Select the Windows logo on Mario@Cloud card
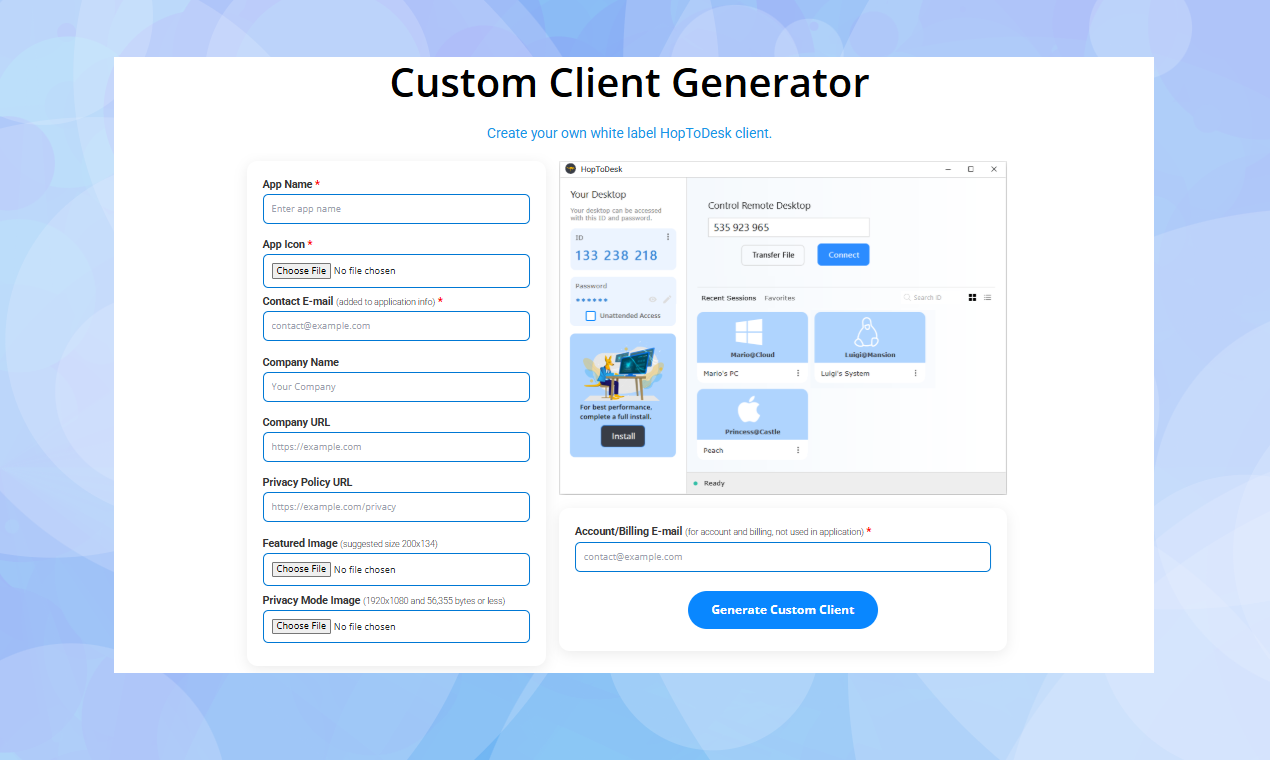This screenshot has width=1270, height=760. [x=749, y=333]
